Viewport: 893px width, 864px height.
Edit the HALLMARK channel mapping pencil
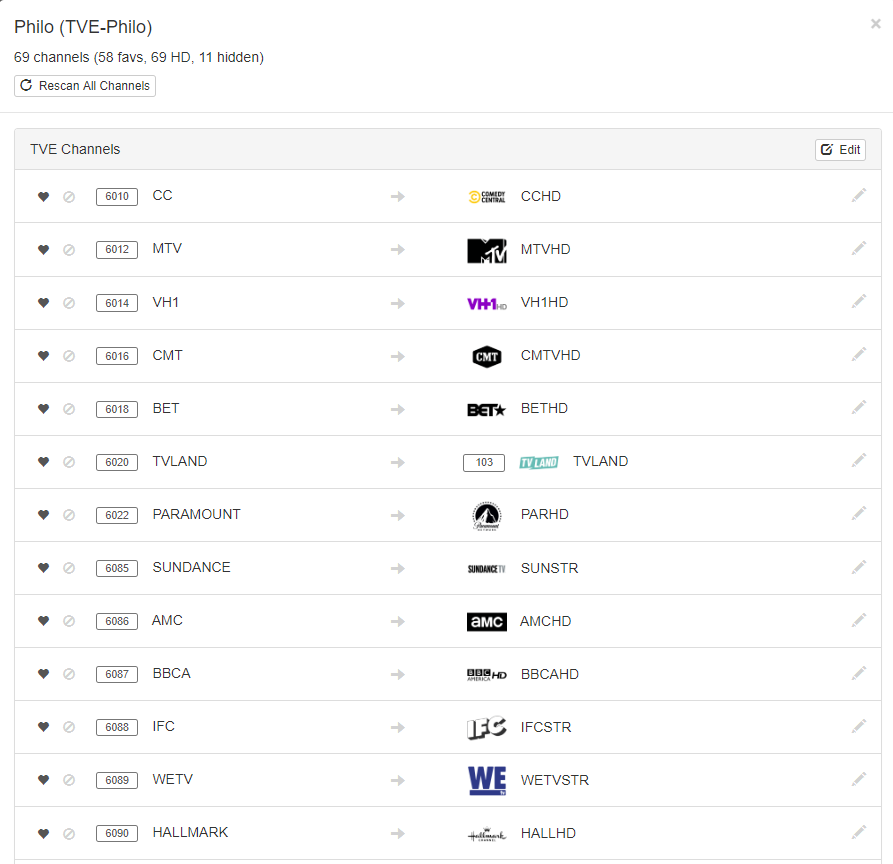point(859,832)
